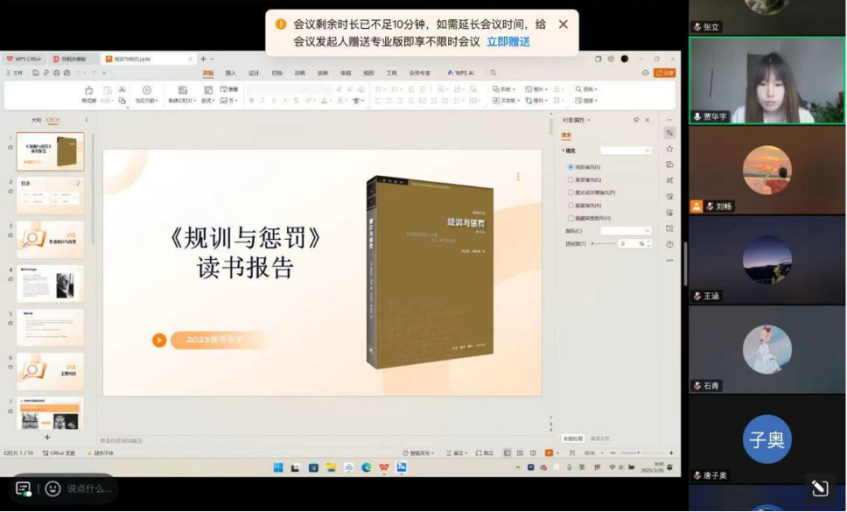Screen dimensions: 847x512
Task: Select slide 3 thumbnail in slide panel
Action: [x=50, y=239]
